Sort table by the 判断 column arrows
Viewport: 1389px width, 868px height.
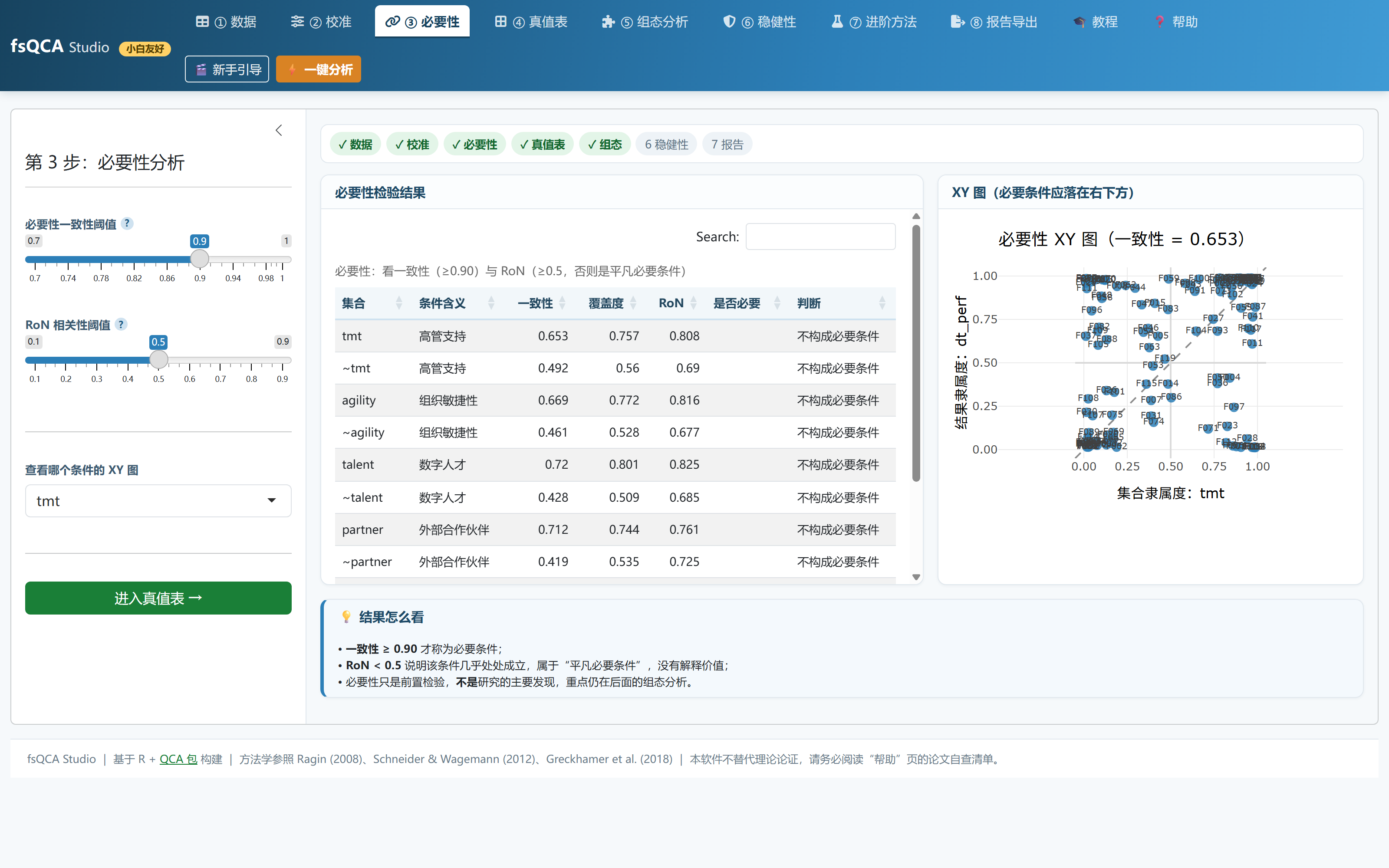(882, 303)
